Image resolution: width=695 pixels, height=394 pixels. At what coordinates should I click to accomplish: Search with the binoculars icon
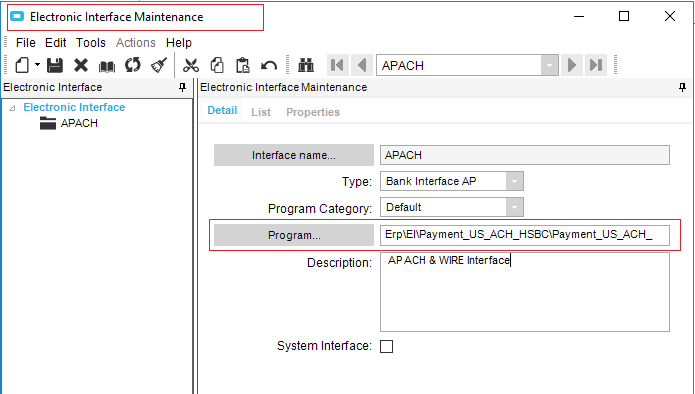306,66
